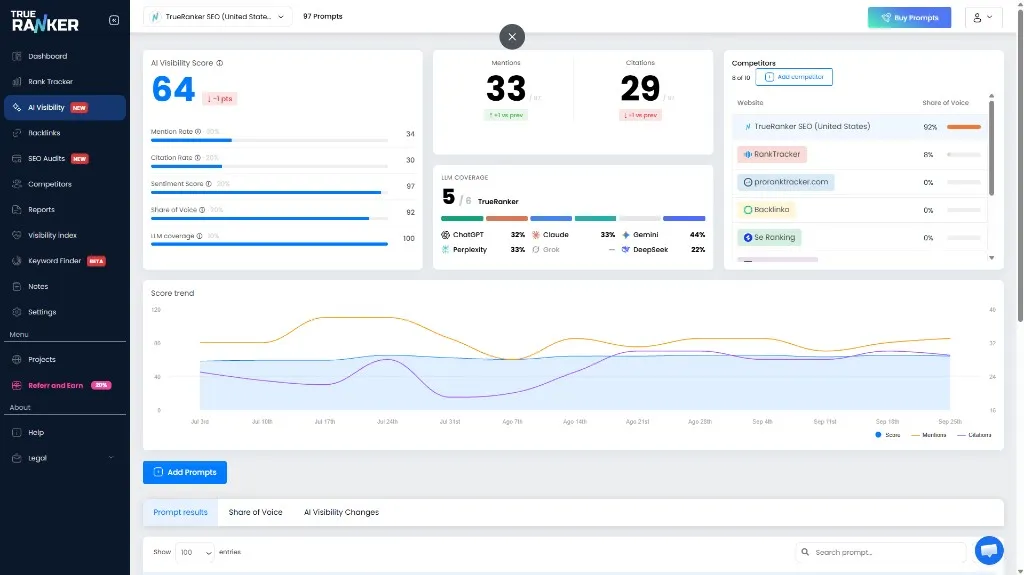
Task: Click info icon beside Mention Rate
Action: tap(198, 132)
